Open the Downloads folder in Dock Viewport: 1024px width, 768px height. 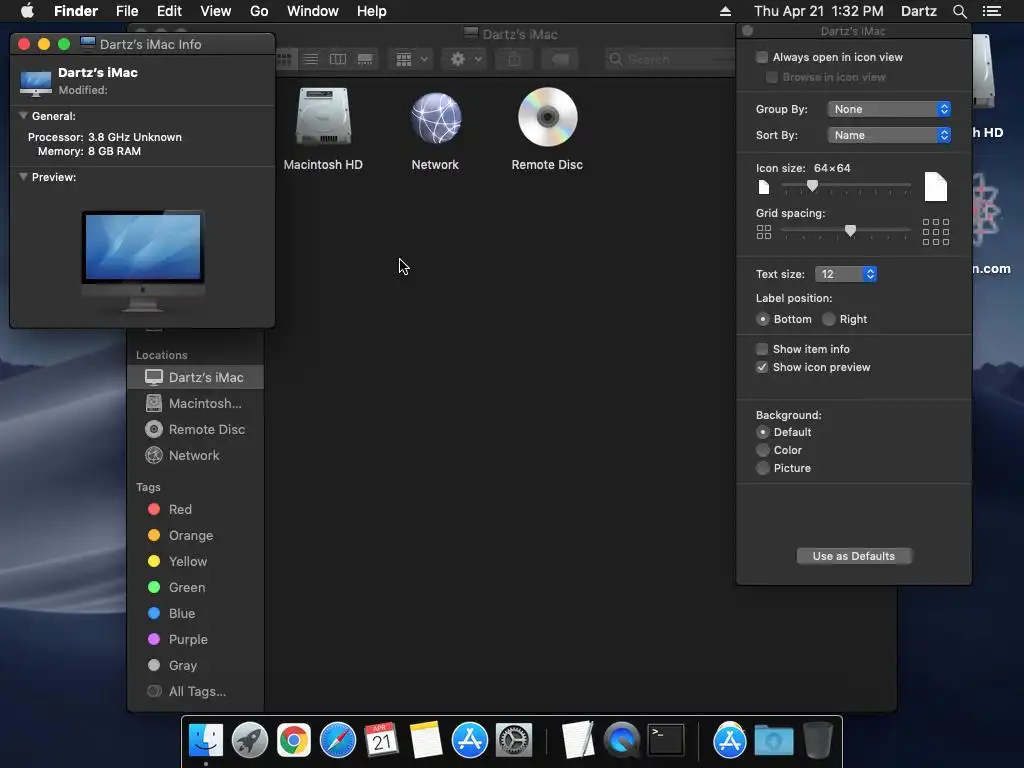click(774, 740)
